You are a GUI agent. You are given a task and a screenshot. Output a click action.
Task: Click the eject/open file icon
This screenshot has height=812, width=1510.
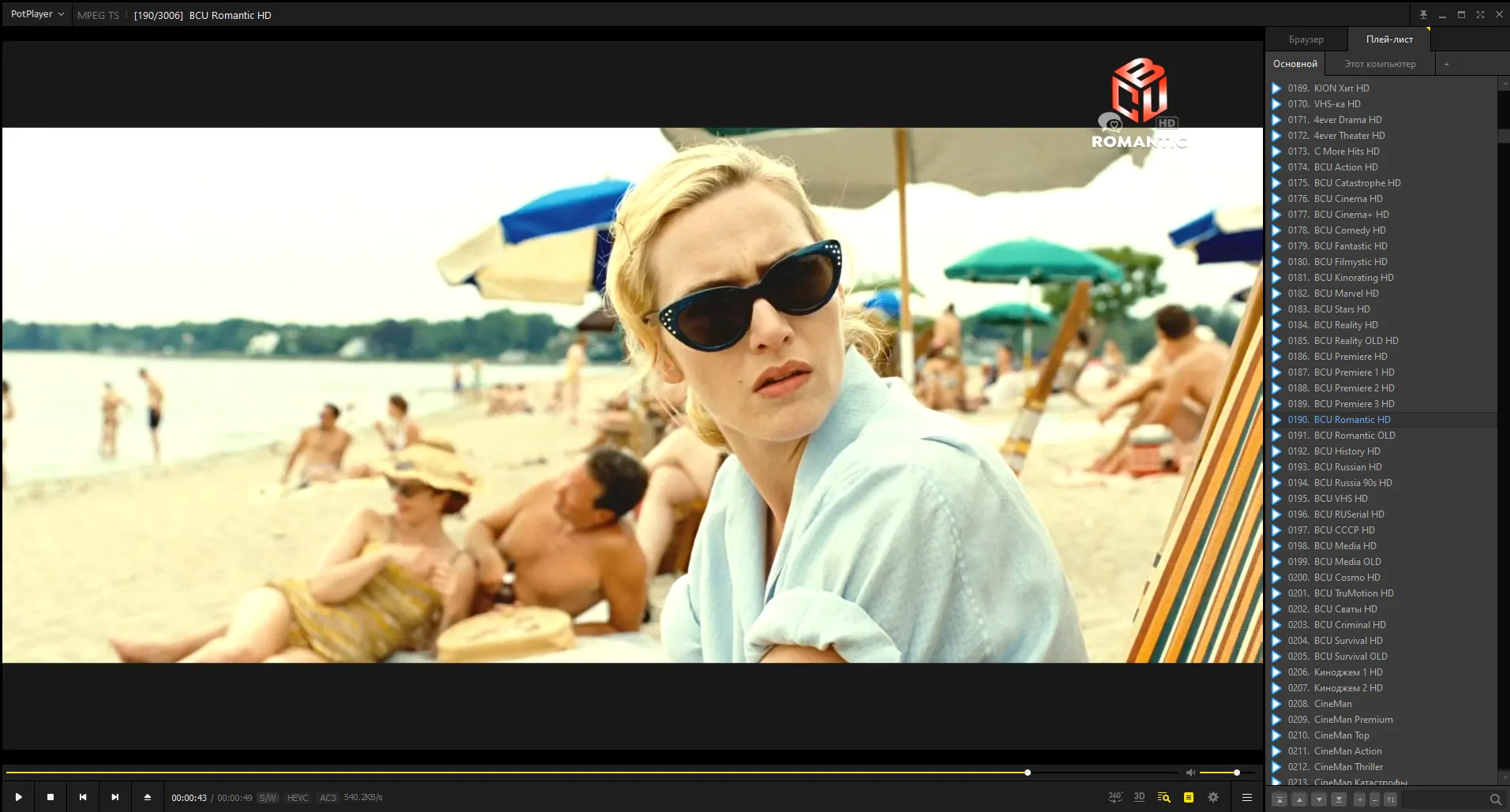pyautogui.click(x=148, y=797)
